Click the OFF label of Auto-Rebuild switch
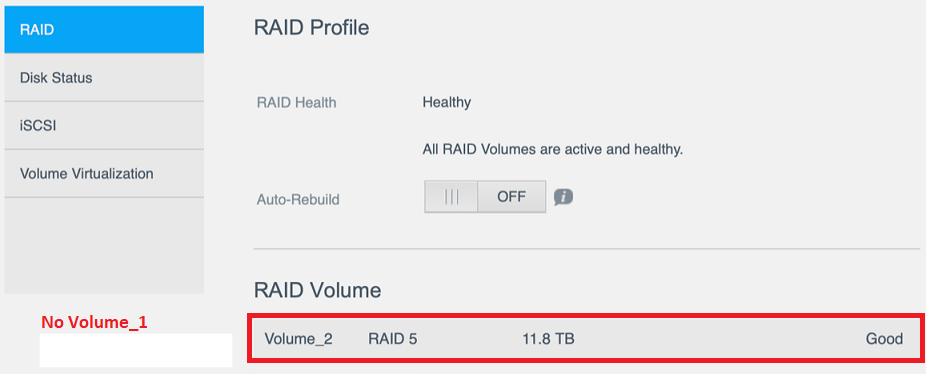Image resolution: width=926 pixels, height=374 pixels. (x=511, y=197)
